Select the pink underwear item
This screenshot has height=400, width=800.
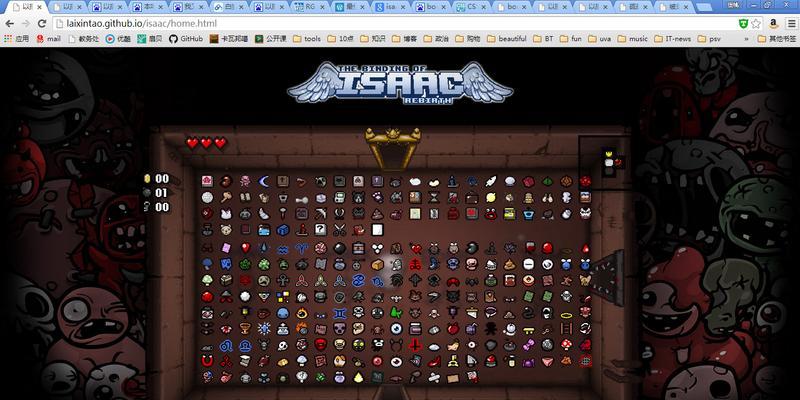pyautogui.click(x=547, y=361)
